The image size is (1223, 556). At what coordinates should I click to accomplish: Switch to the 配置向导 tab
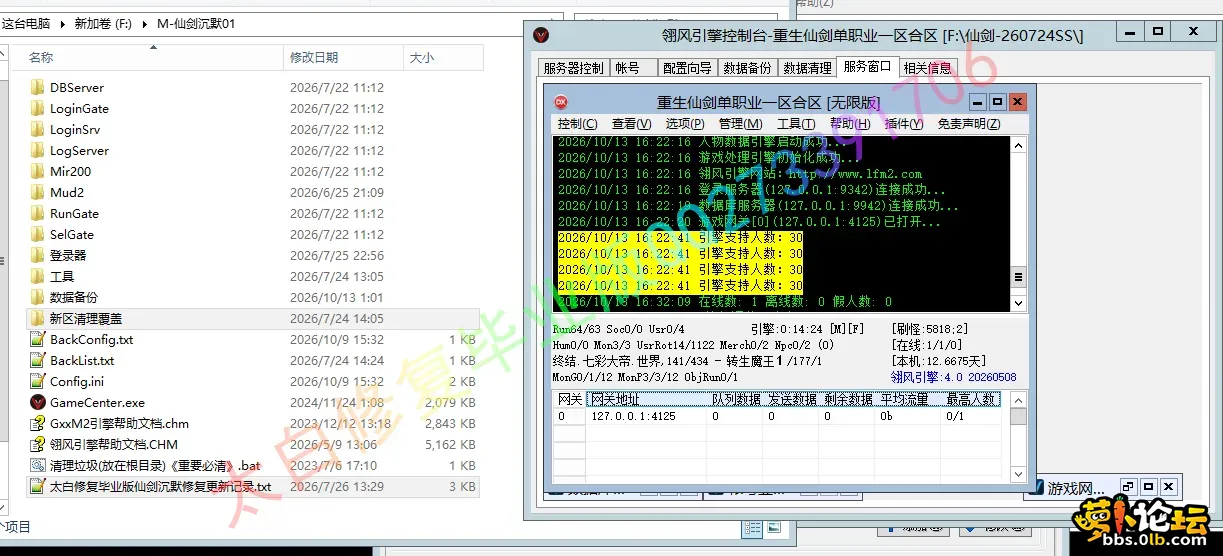pyautogui.click(x=687, y=68)
